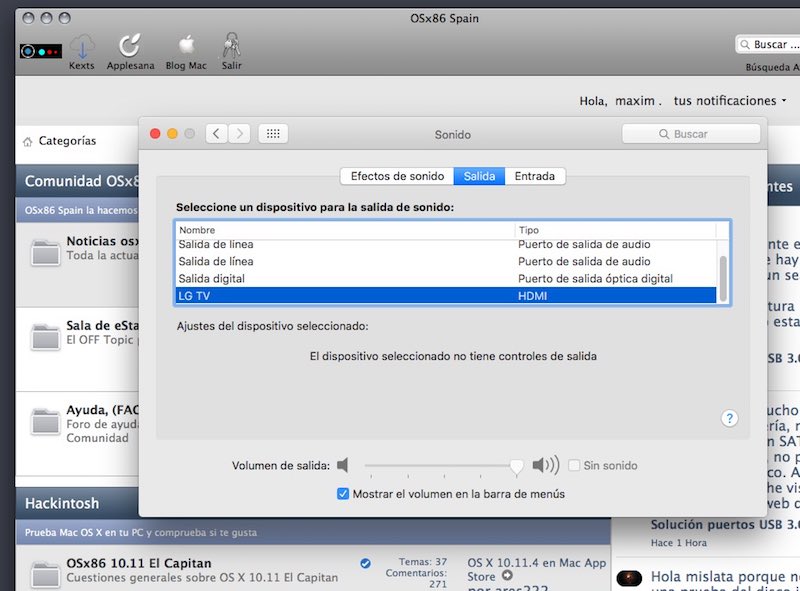This screenshot has height=591, width=800.
Task: Click the Buscar field in Sonido window
Action: 691,134
